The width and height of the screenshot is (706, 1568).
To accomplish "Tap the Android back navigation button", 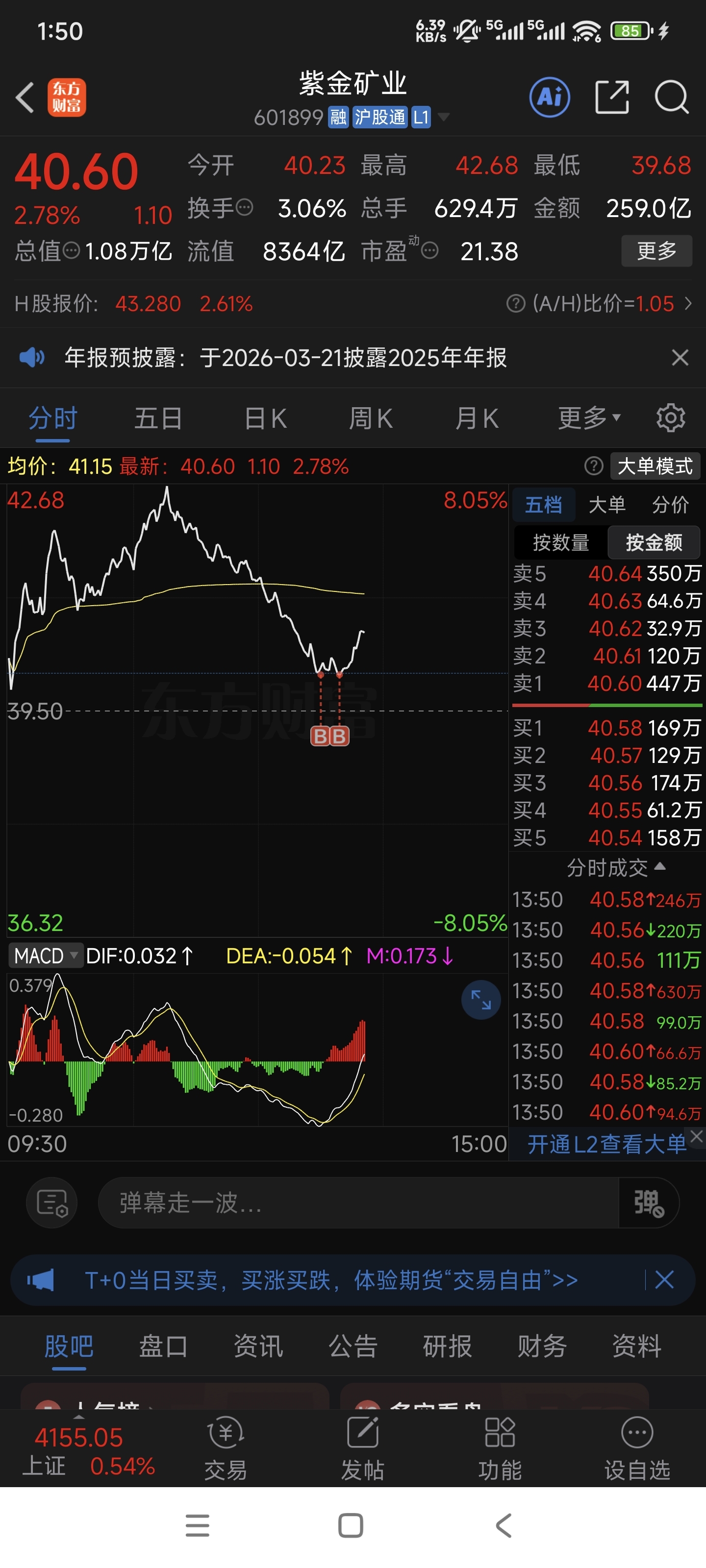I will [x=504, y=1525].
